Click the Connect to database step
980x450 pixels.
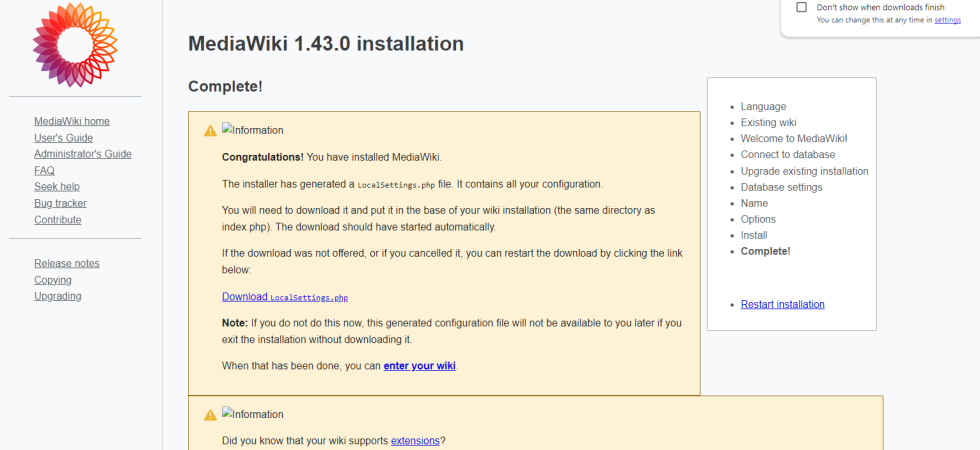click(788, 154)
